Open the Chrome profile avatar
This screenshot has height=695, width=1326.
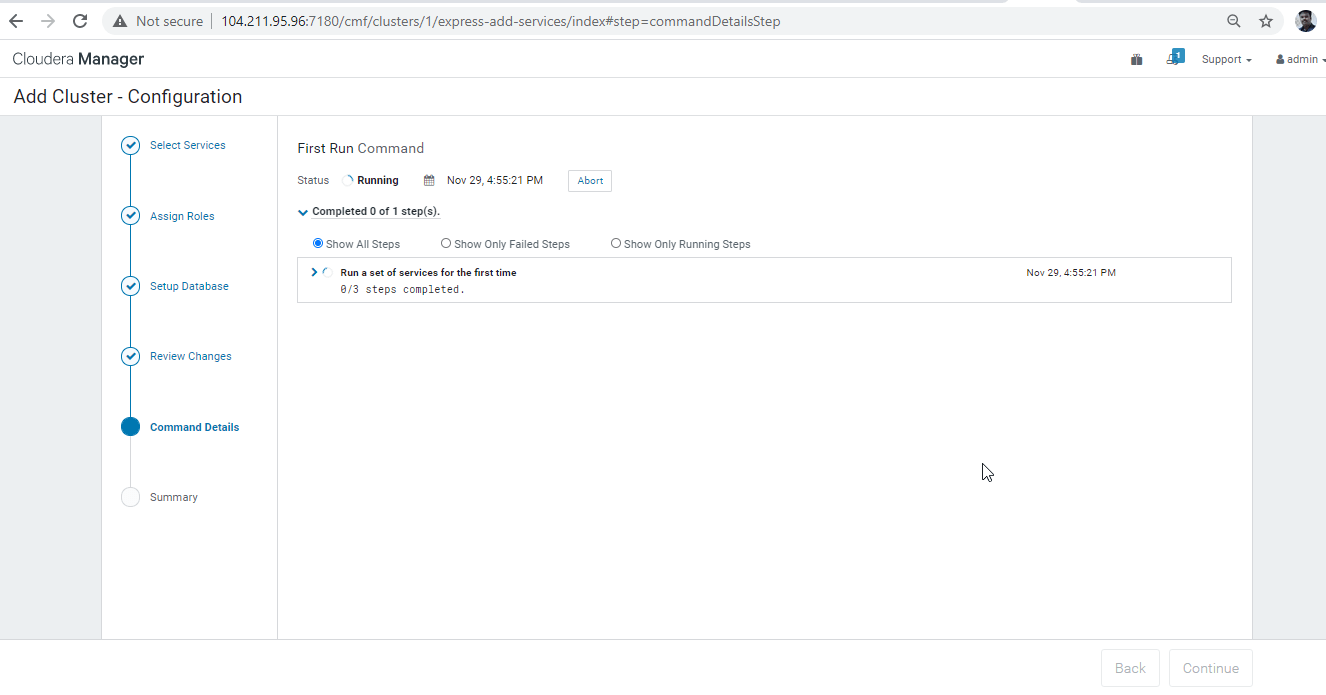pyautogui.click(x=1306, y=21)
